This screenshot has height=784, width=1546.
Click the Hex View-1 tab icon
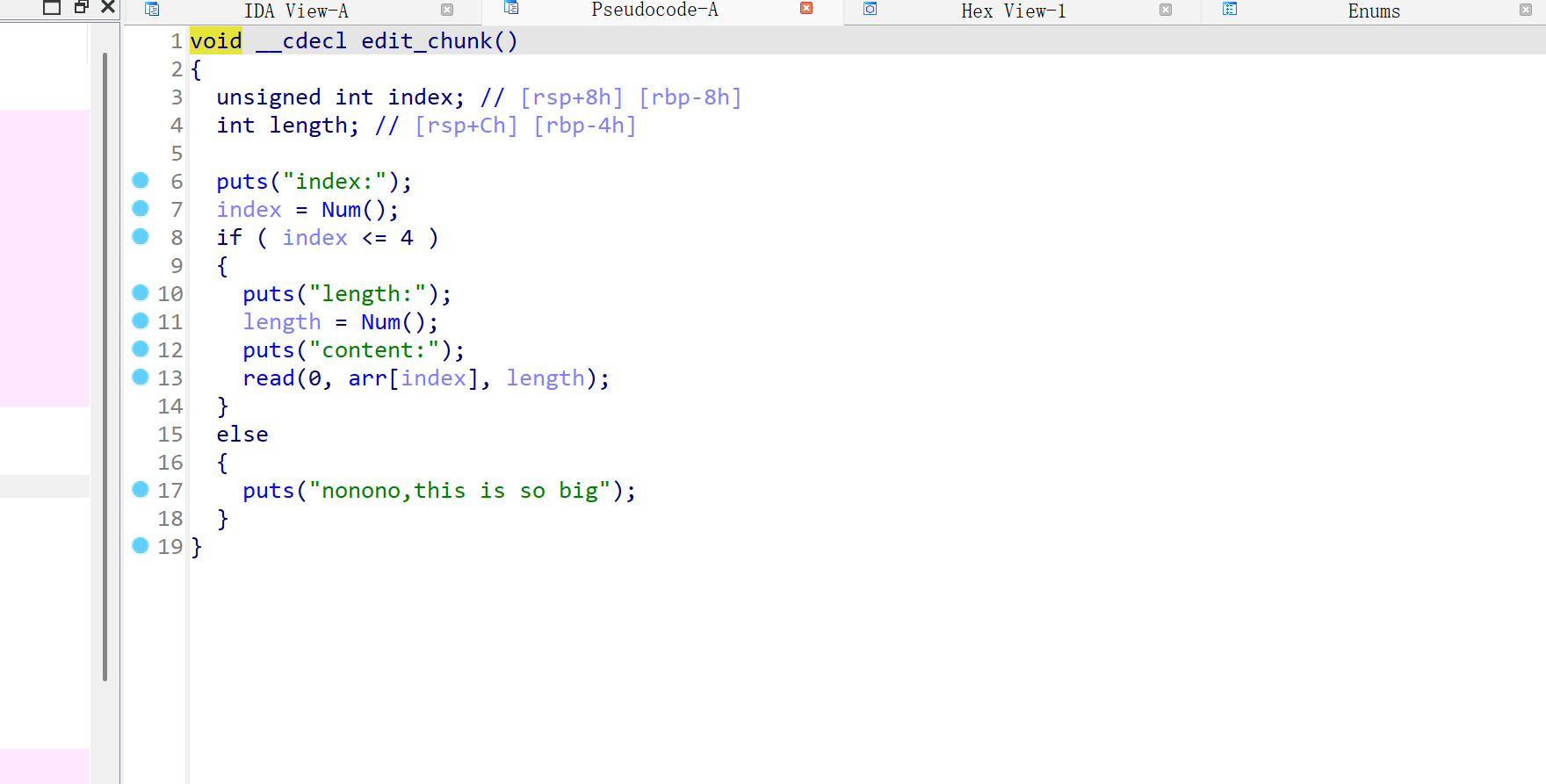tap(870, 10)
